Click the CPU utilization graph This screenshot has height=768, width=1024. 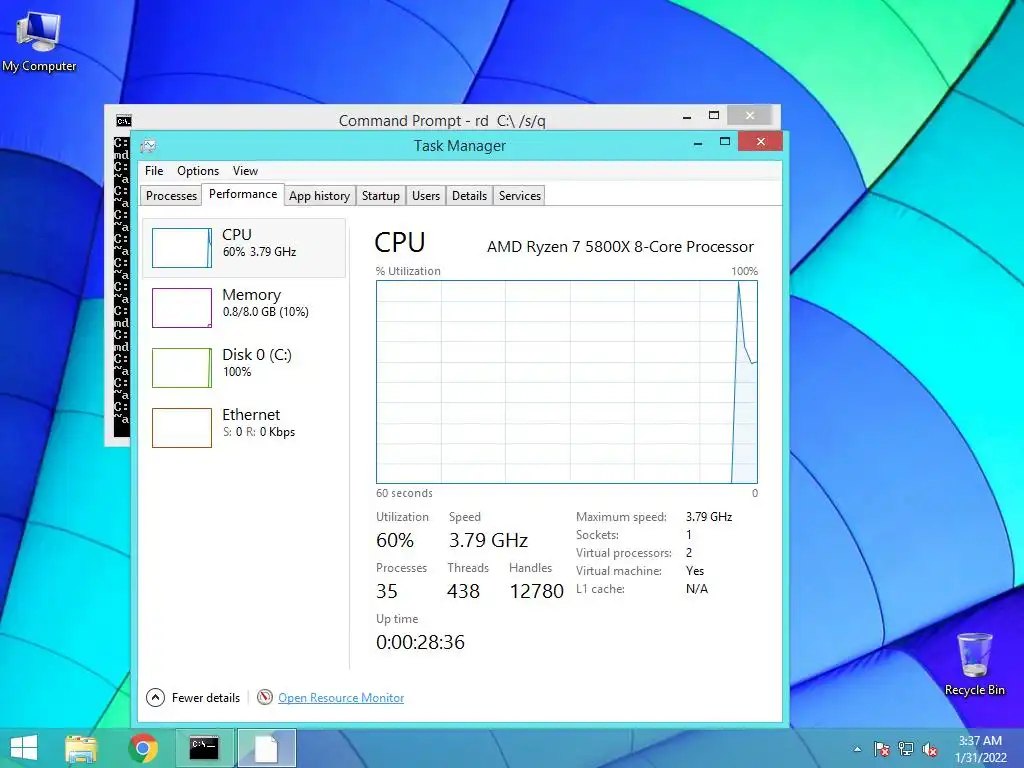point(567,382)
